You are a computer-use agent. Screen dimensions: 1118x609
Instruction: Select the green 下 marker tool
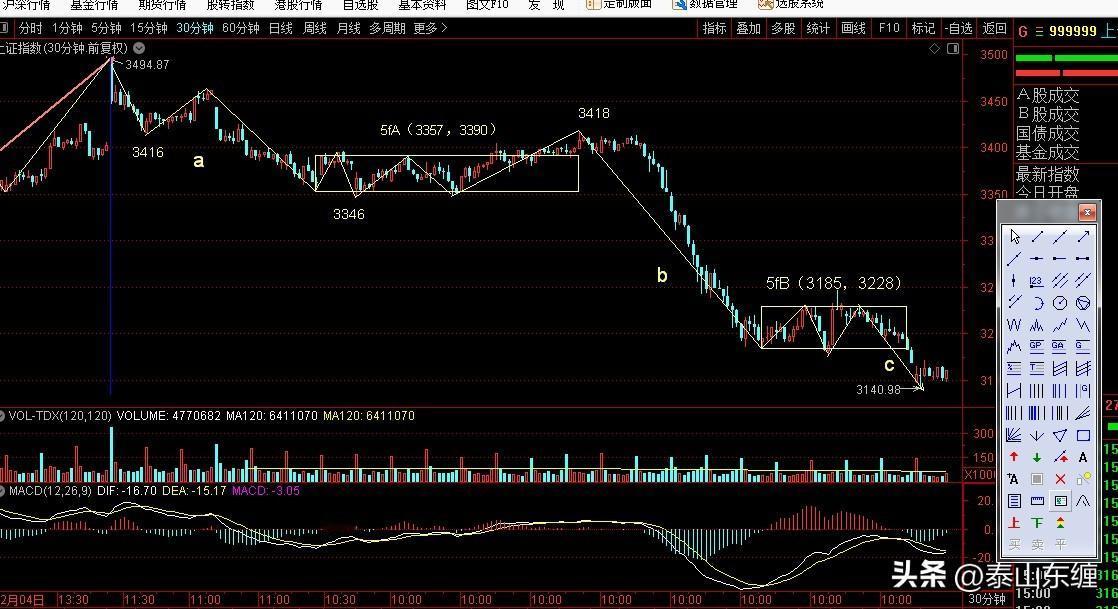coord(1037,523)
